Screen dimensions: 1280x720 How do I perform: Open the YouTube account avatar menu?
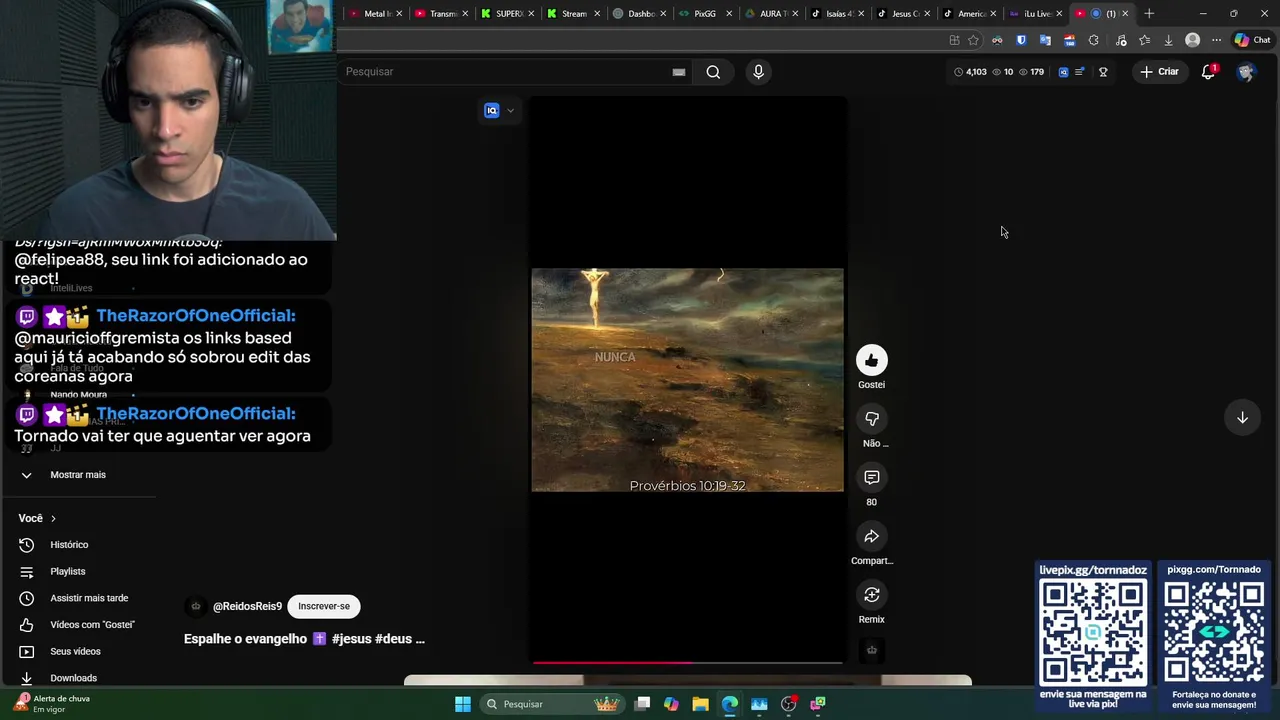pyautogui.click(x=1245, y=72)
